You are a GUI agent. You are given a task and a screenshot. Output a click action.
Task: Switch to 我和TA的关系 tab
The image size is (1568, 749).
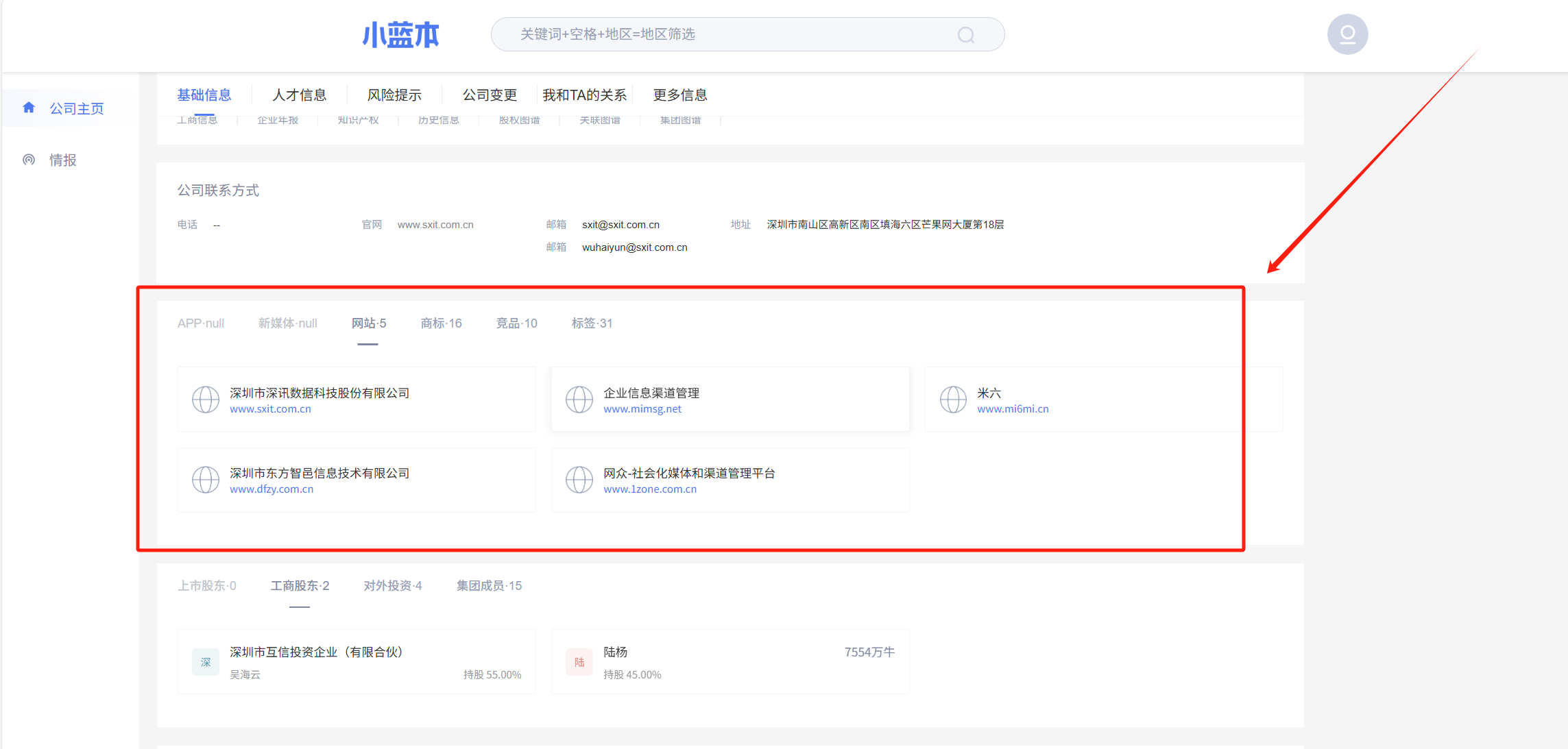(x=585, y=95)
